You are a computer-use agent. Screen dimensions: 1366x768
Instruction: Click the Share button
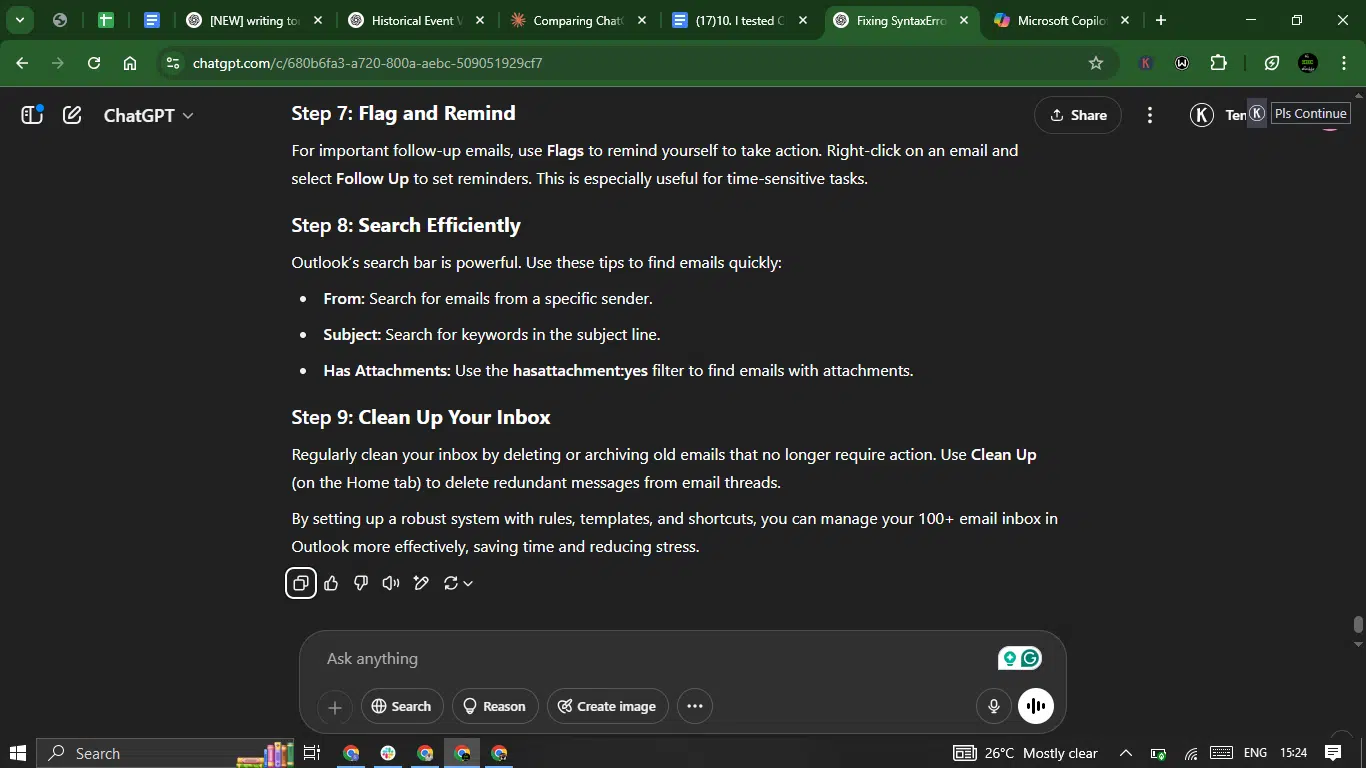[1078, 115]
